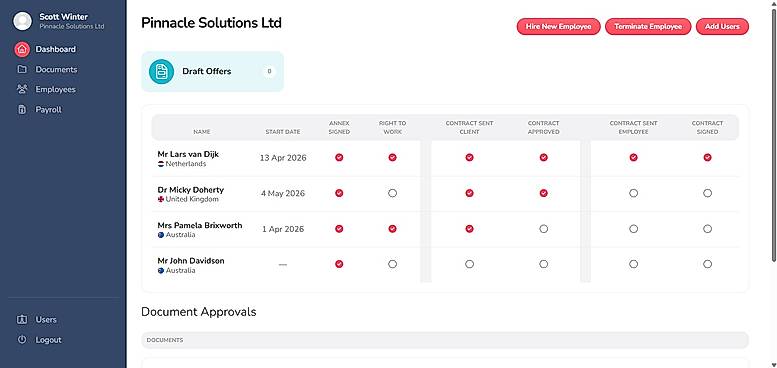Click Lars van Dijk's Contract Signed checkmark
Screen dimensions: 777x368
click(x=708, y=158)
